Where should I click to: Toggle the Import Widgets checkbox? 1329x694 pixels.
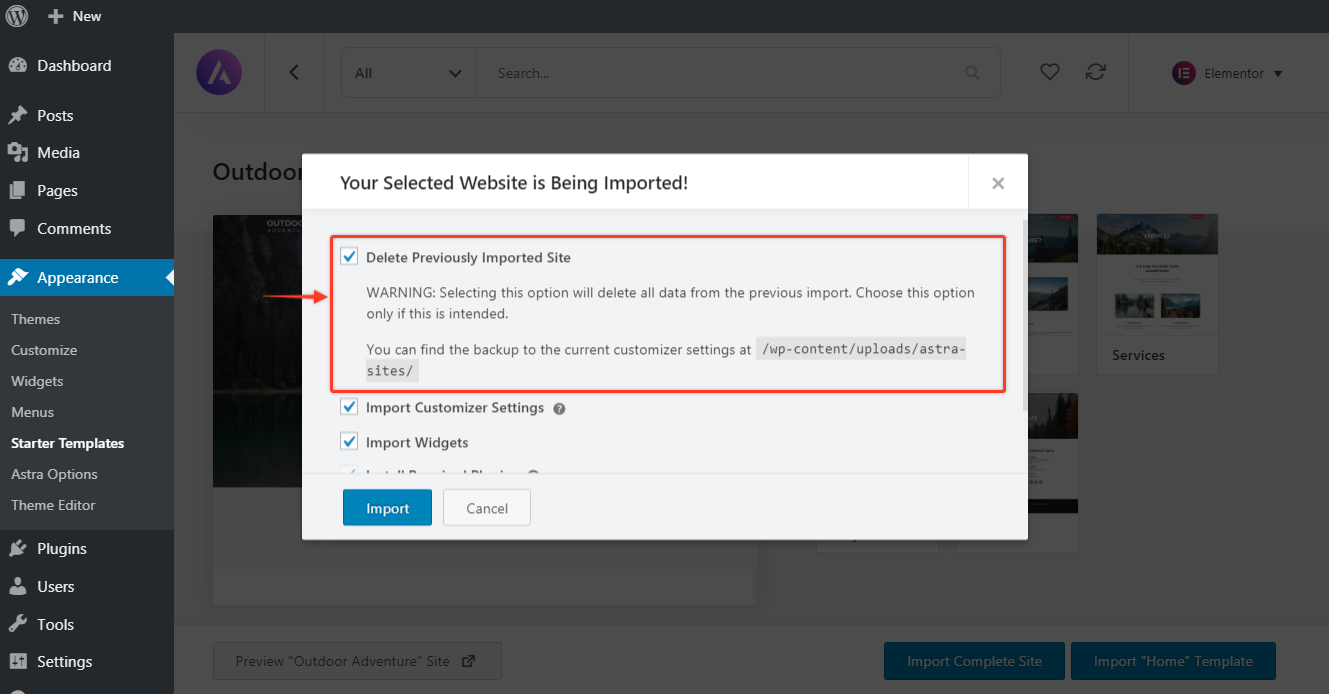[349, 441]
